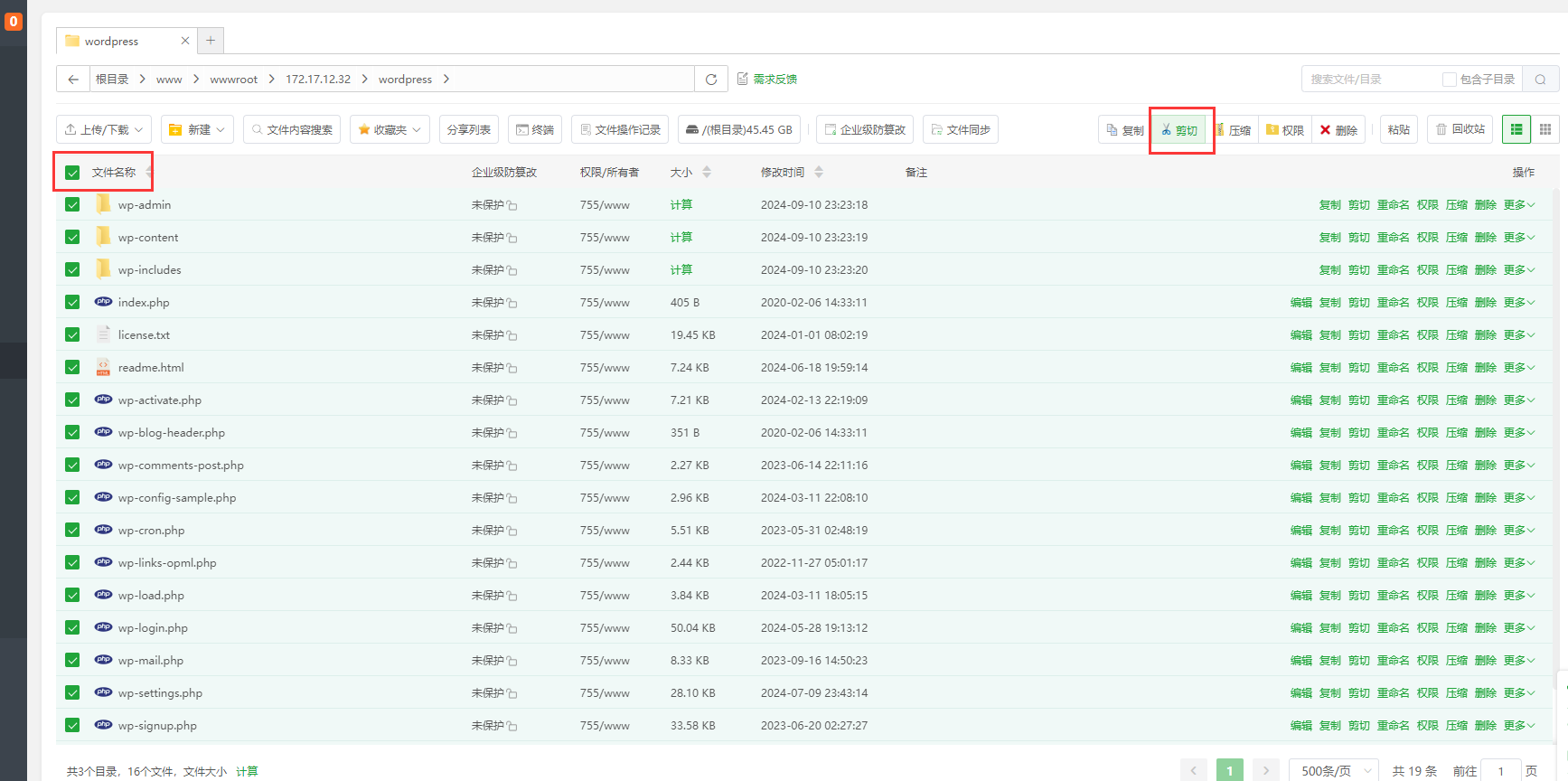Uncheck the index.php file checkbox
The image size is (1568, 781).
tap(72, 302)
